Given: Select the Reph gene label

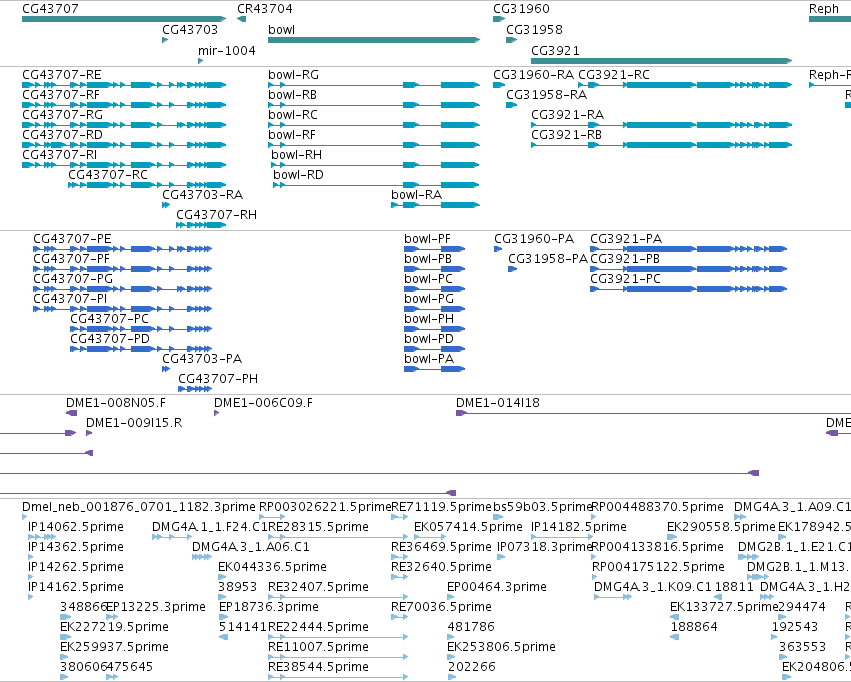Looking at the screenshot, I should click(824, 9).
